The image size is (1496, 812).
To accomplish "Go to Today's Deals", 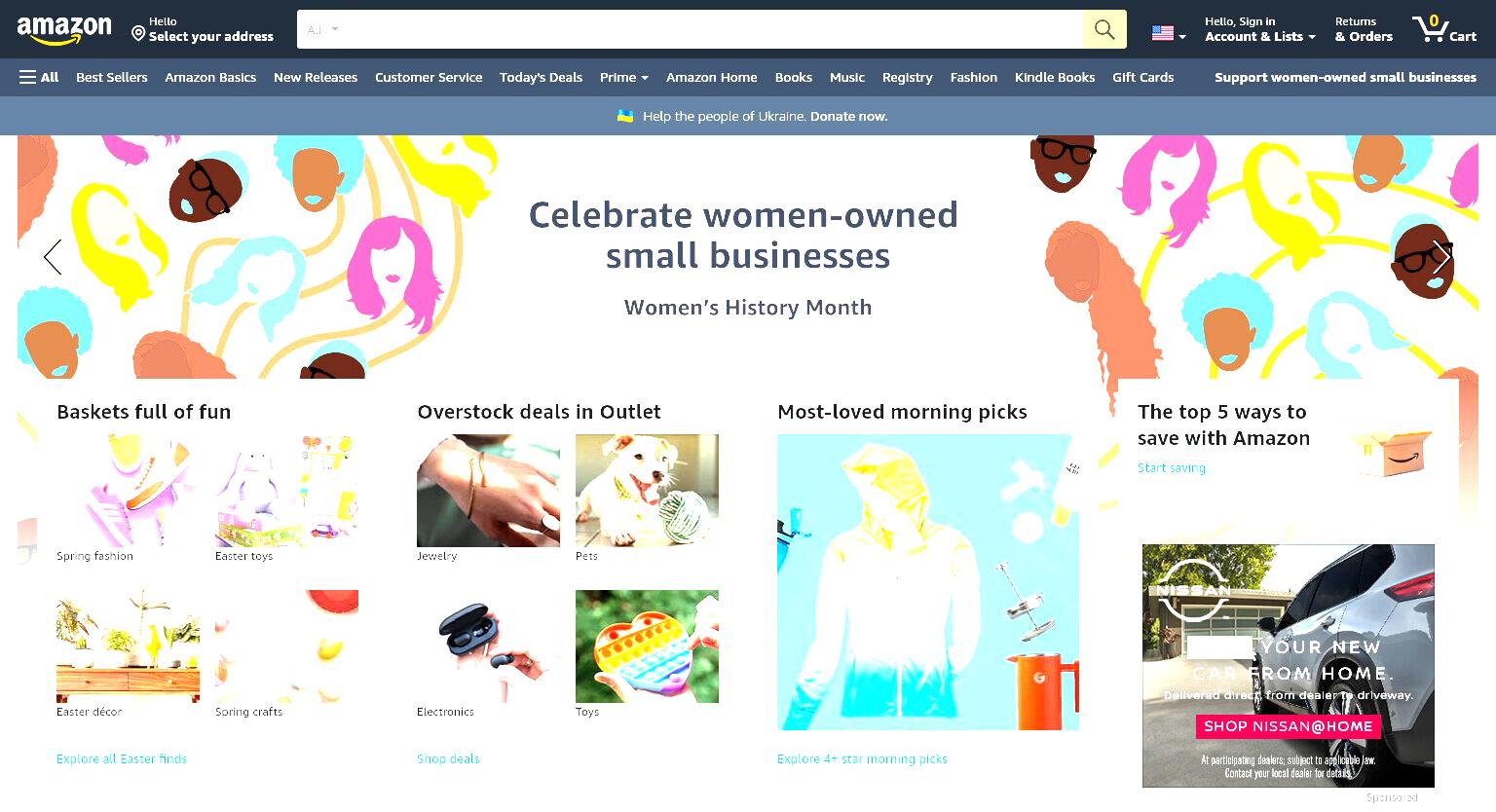I will (541, 77).
